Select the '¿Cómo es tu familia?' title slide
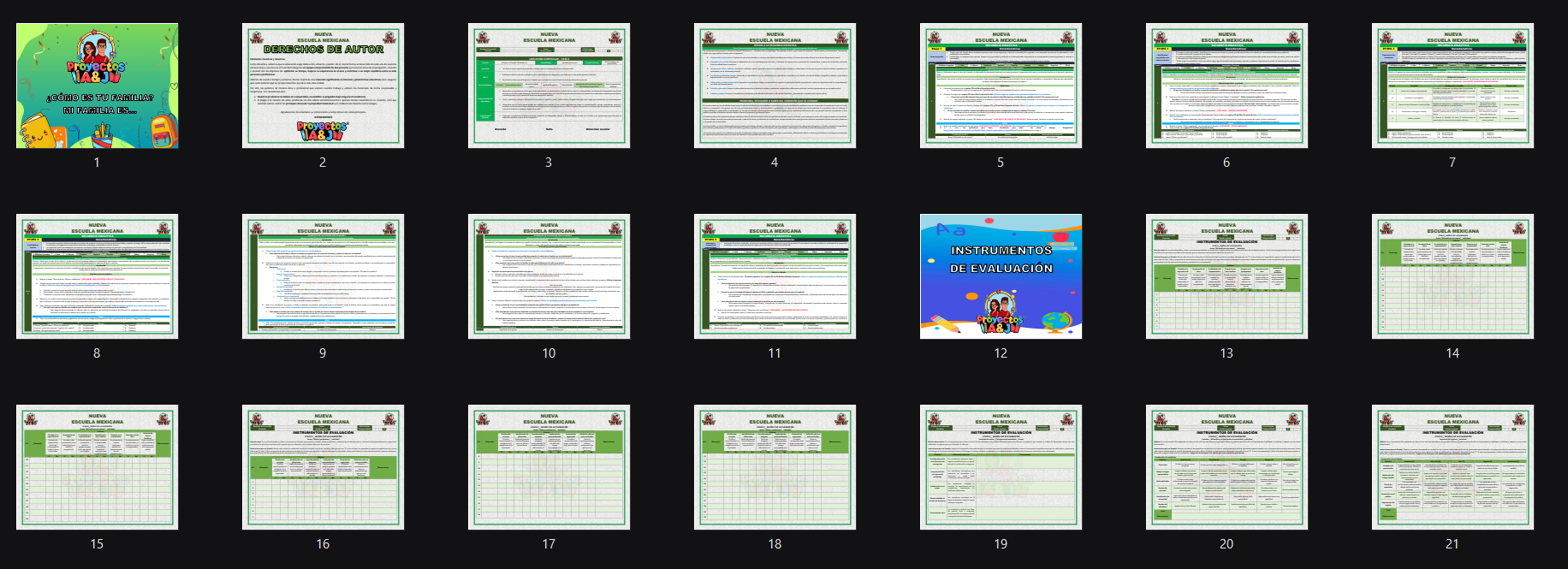Image resolution: width=1568 pixels, height=569 pixels. (97, 86)
